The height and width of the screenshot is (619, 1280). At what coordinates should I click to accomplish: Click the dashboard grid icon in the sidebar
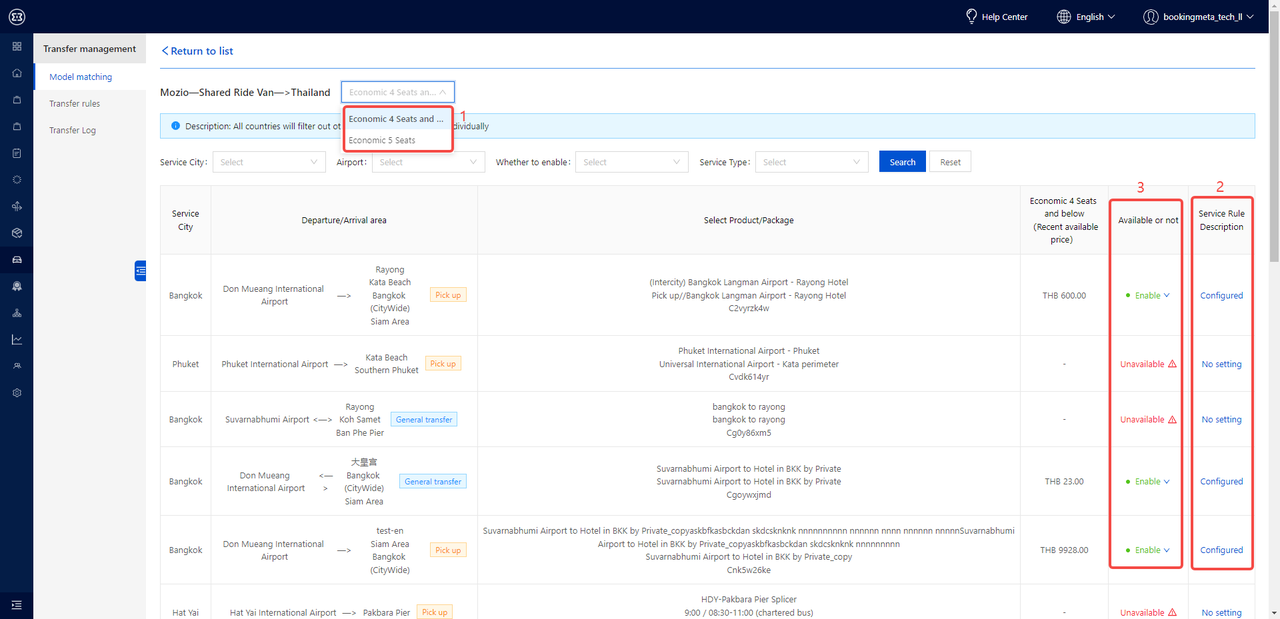pos(16,47)
